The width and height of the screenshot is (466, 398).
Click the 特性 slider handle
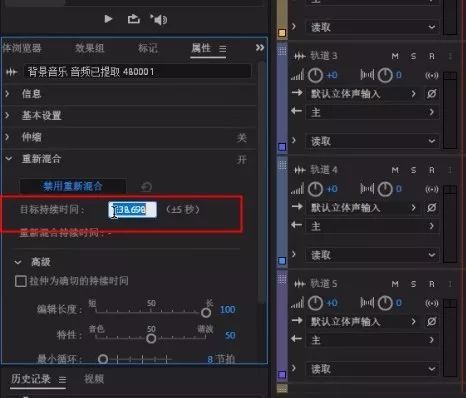click(151, 339)
